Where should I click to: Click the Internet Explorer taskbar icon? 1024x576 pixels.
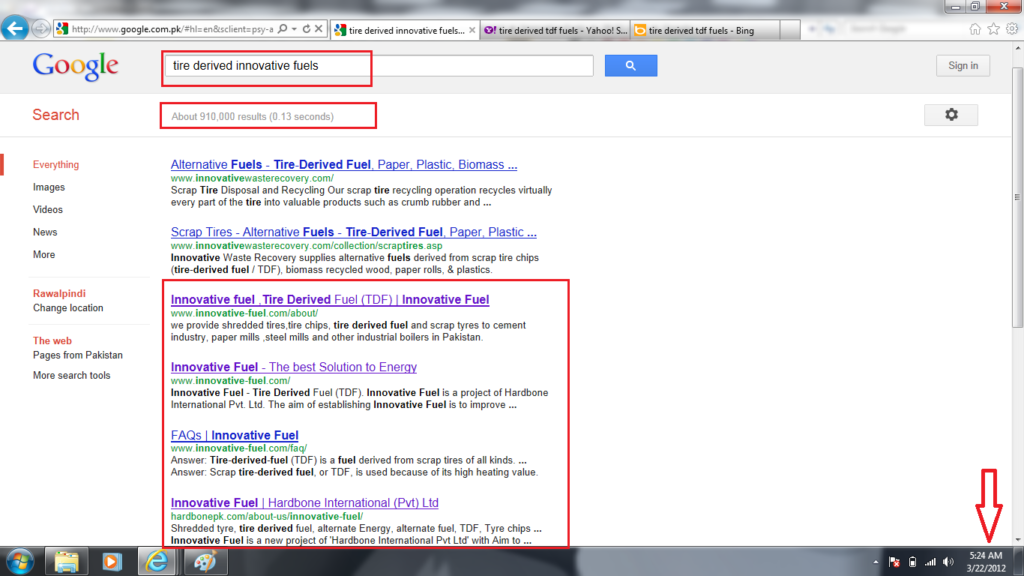pyautogui.click(x=157, y=562)
